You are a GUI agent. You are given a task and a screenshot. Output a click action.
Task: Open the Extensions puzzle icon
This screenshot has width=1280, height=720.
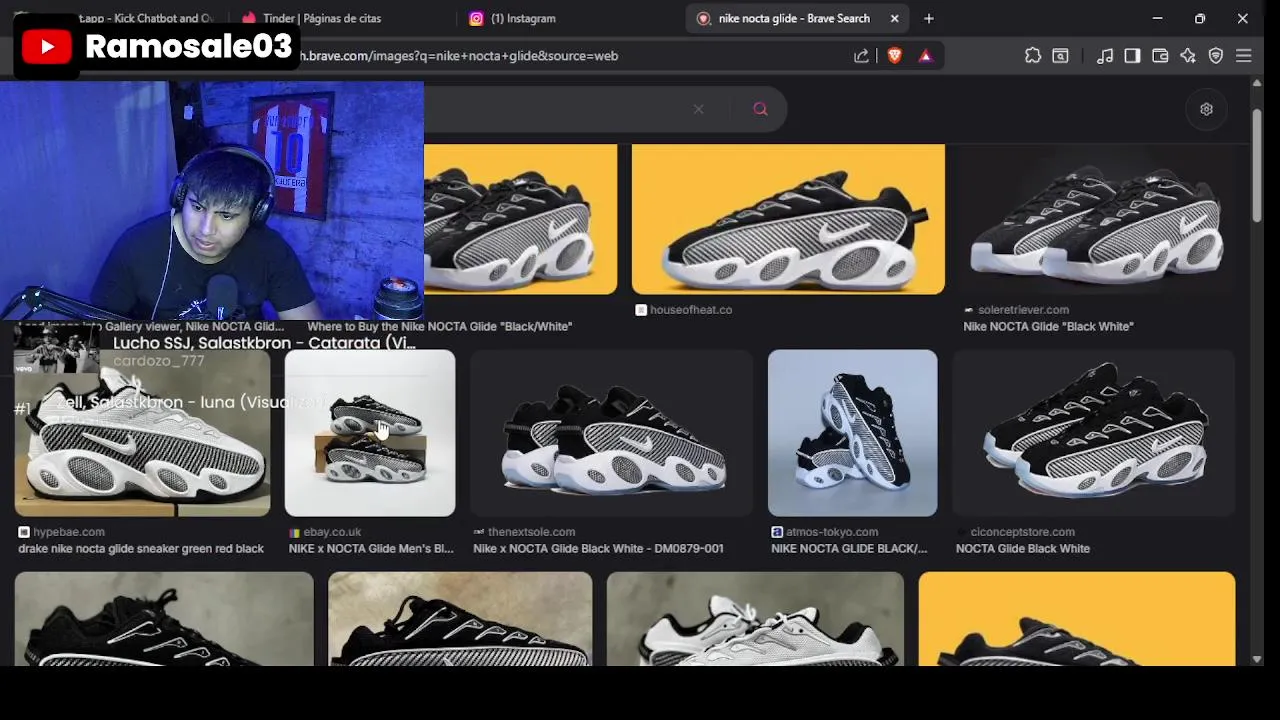[1033, 56]
